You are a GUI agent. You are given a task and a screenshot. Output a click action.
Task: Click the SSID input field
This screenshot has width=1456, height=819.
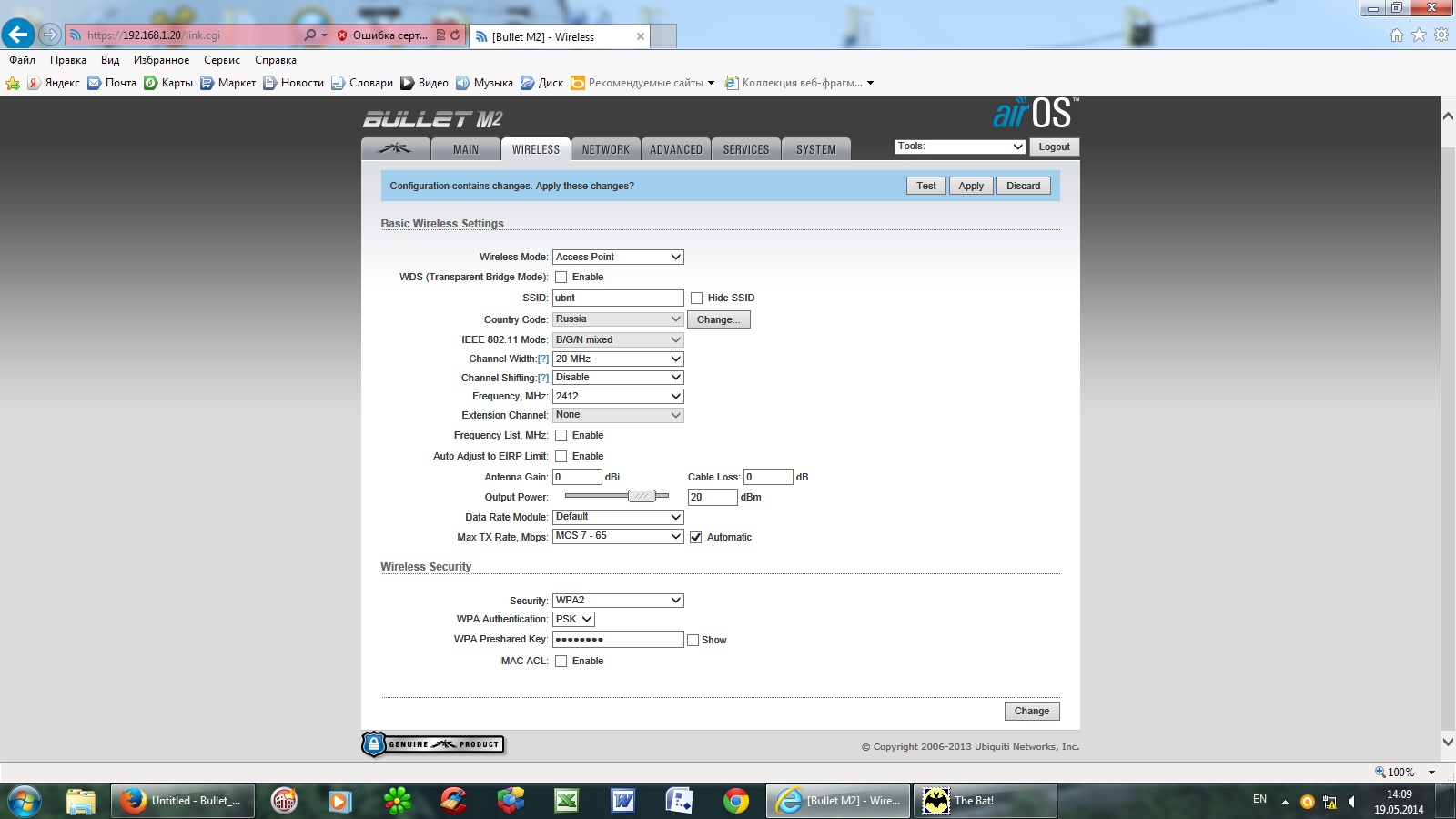pos(618,298)
